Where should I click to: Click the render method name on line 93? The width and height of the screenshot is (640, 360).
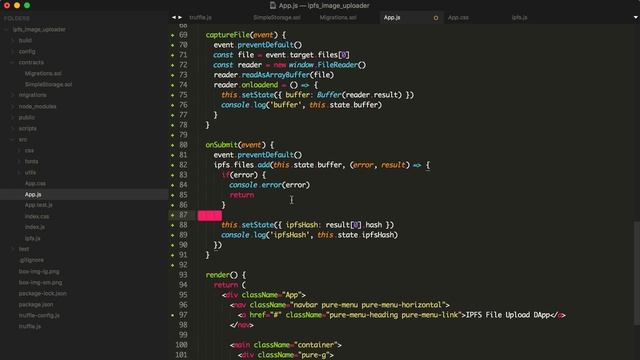[x=218, y=275]
